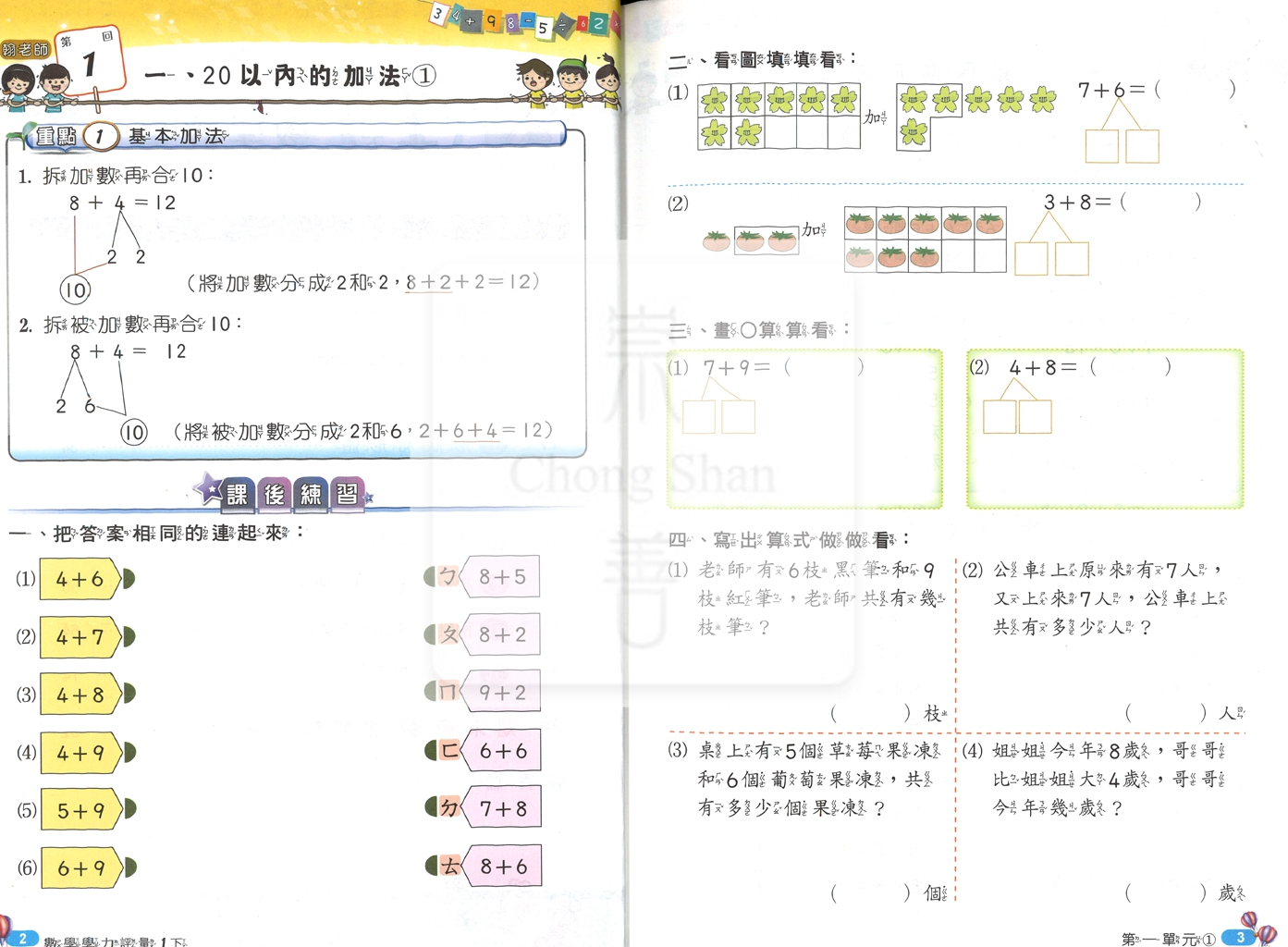Image resolution: width=1288 pixels, height=947 pixels.
Task: Click the answer blank after 3+8=
Action: [1160, 202]
